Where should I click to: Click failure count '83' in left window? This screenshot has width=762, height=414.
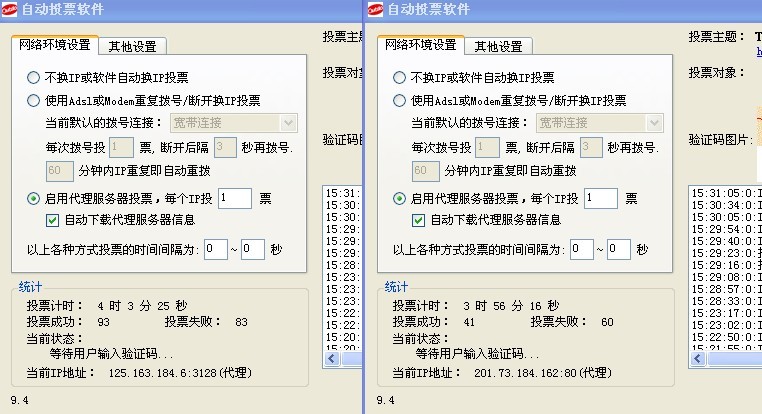pos(242,322)
